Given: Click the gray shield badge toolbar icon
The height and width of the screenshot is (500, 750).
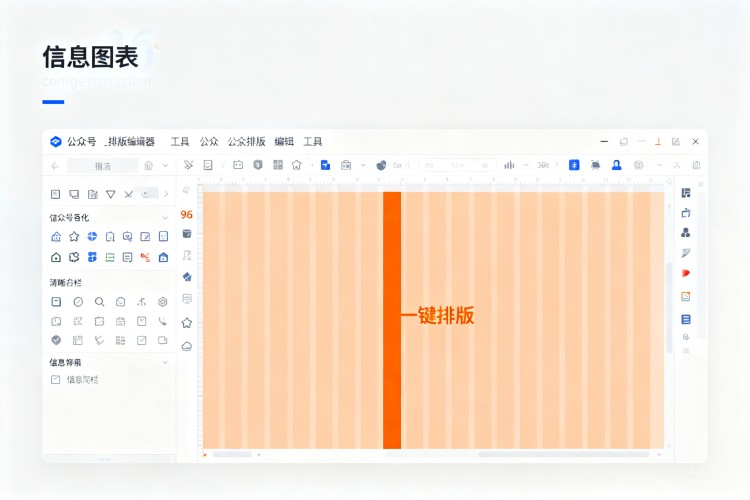Looking at the screenshot, I should pos(258,165).
